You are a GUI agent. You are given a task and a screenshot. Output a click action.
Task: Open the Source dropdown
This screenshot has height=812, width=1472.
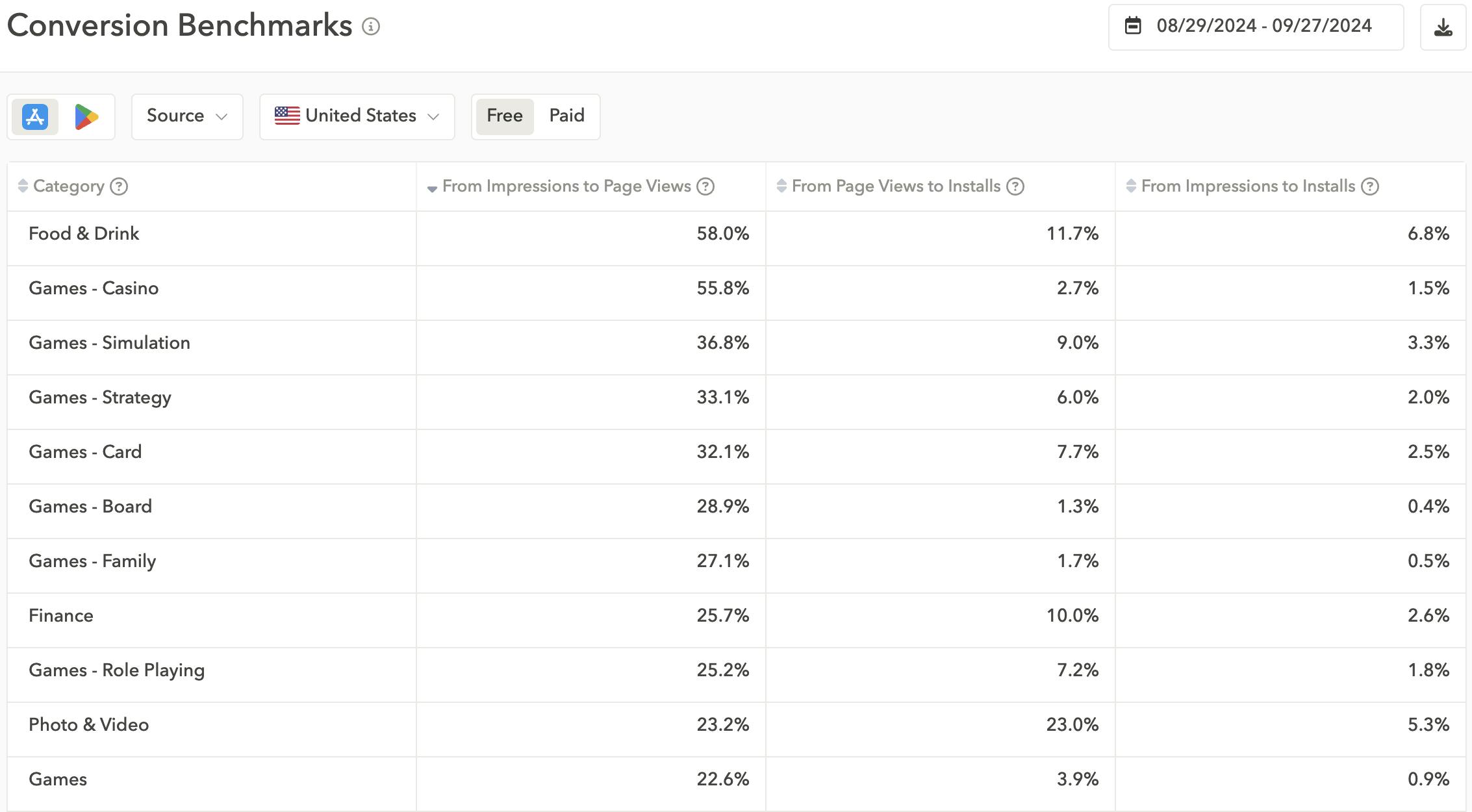click(x=187, y=116)
